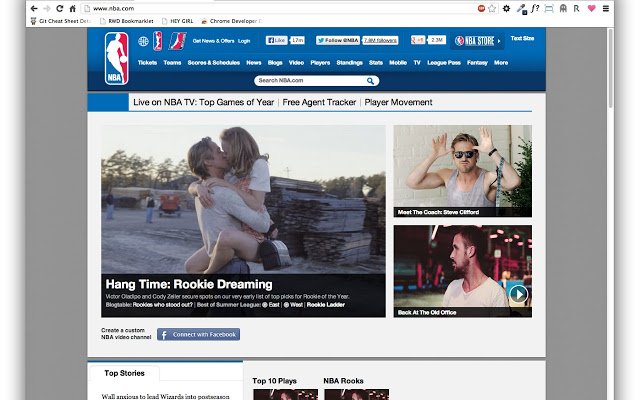
Task: Click the Google +1 button
Action: pos(418,40)
